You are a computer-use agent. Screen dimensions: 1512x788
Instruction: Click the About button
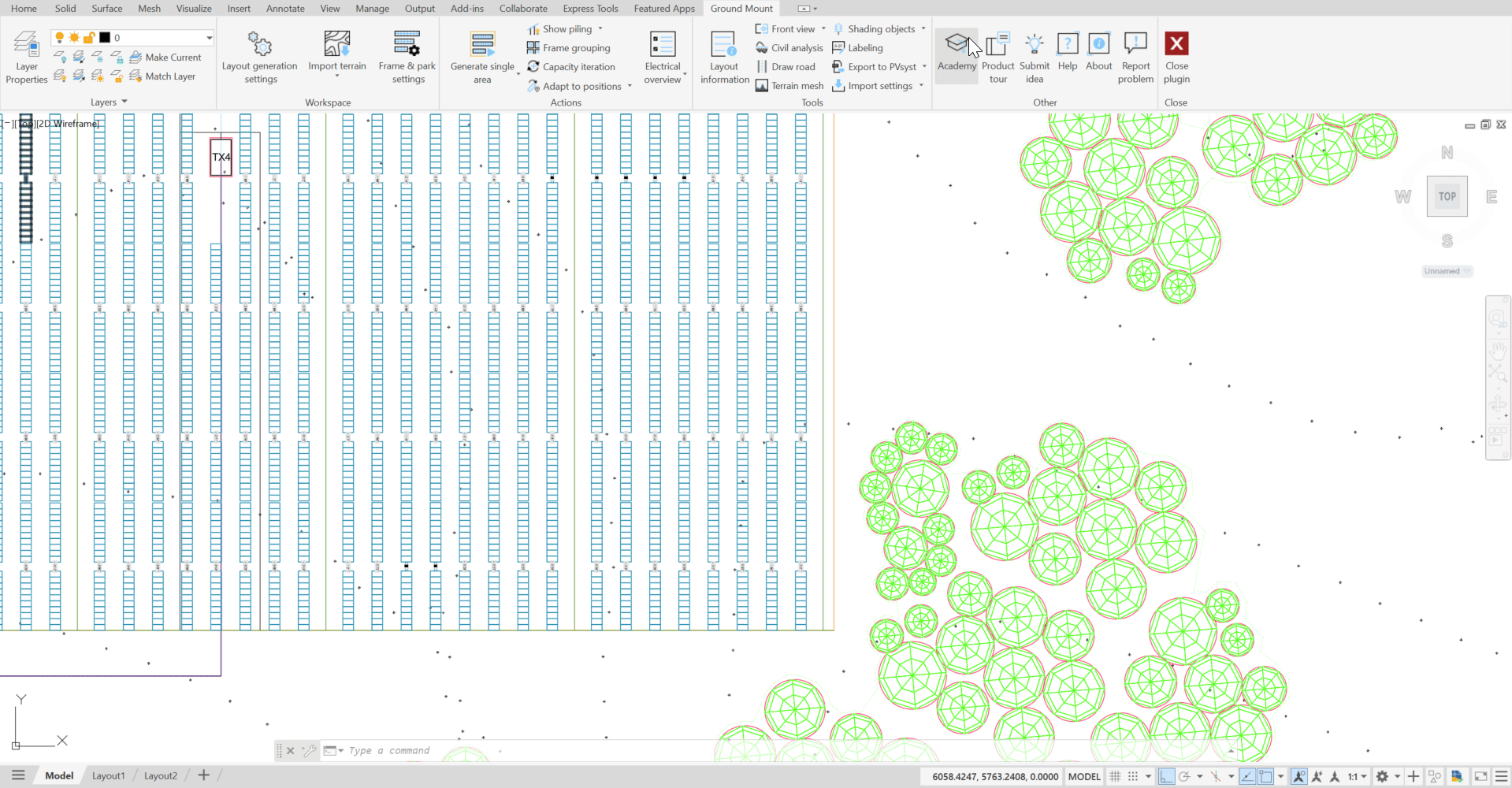click(x=1099, y=52)
